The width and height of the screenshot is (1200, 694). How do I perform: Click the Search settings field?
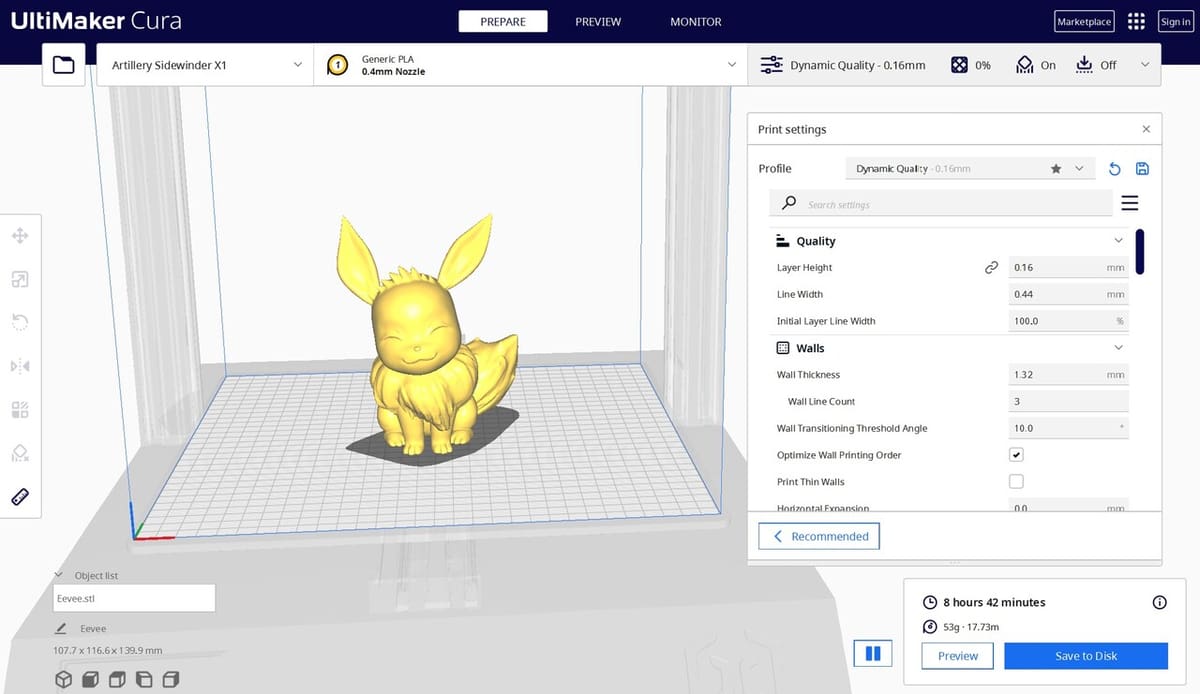(941, 204)
